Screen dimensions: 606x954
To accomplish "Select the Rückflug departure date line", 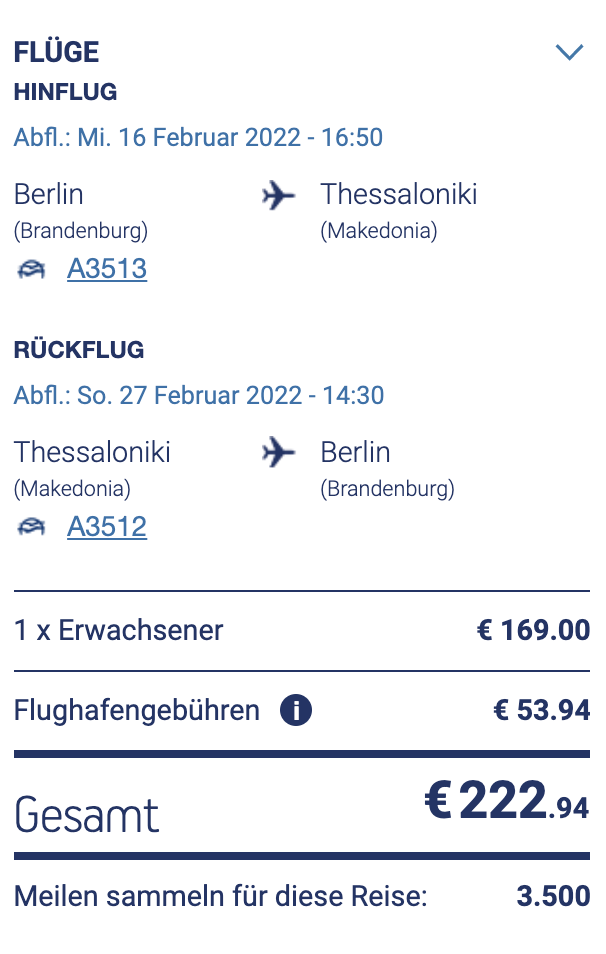I will [199, 395].
